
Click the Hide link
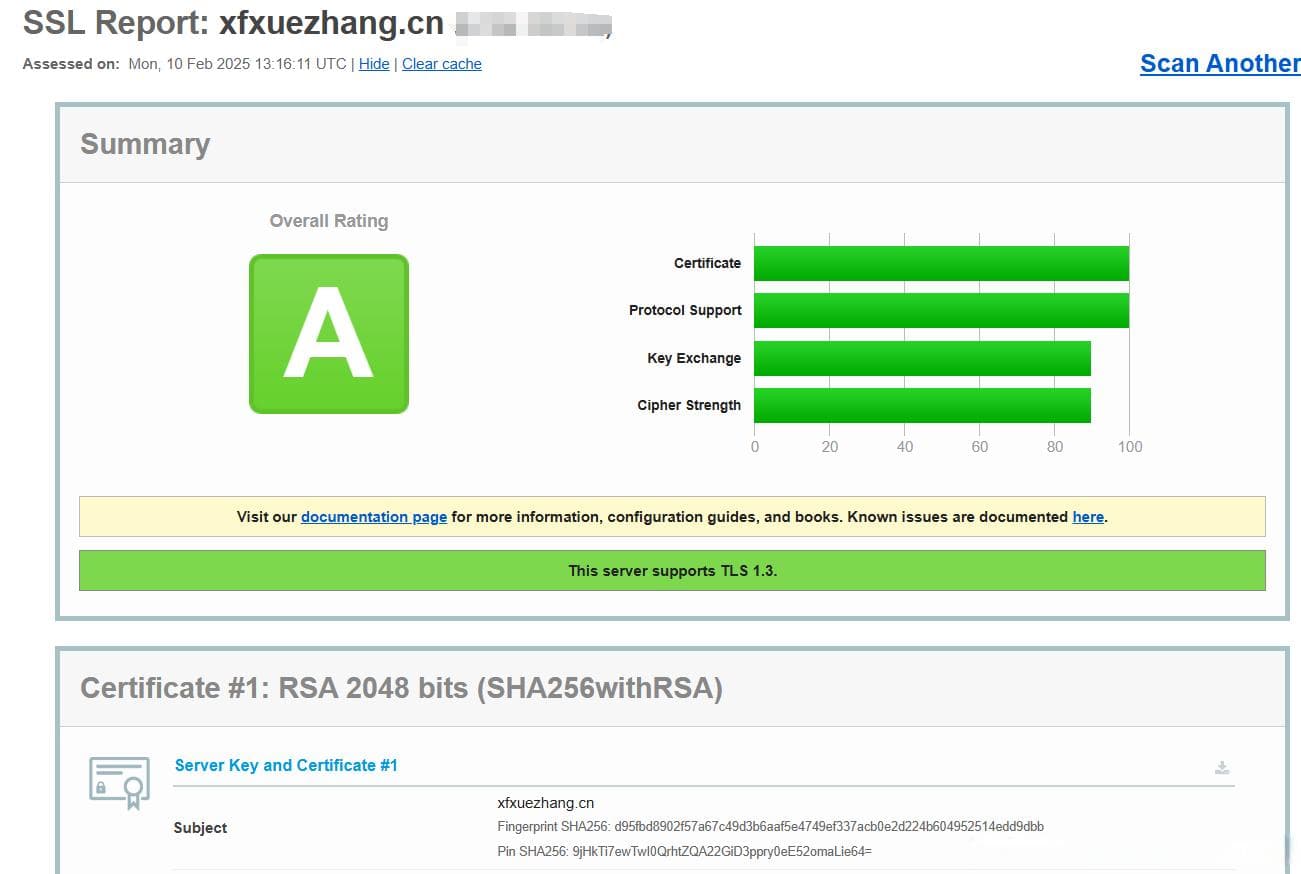coord(374,64)
